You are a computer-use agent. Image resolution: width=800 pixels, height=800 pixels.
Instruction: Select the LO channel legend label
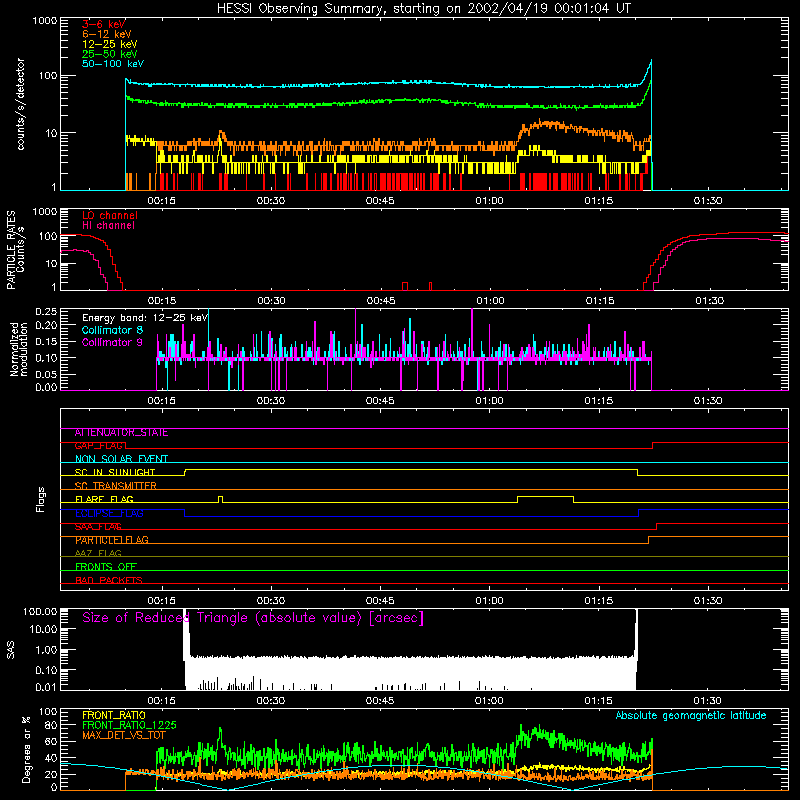pyautogui.click(x=110, y=215)
